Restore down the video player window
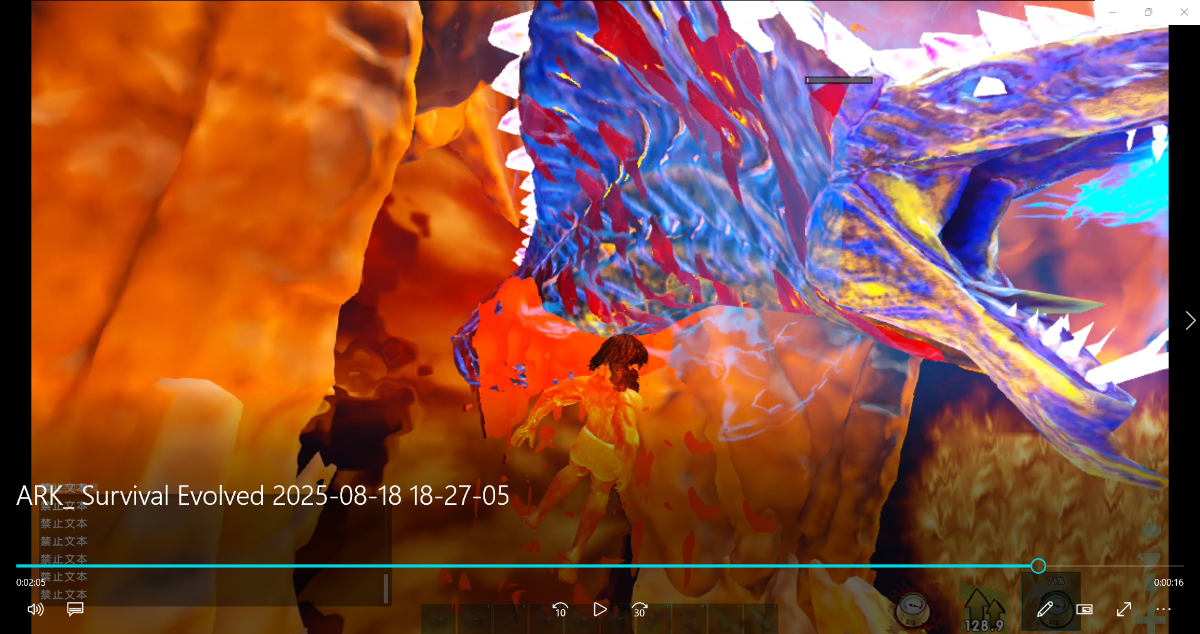Viewport: 1200px width, 634px height. click(1149, 12)
